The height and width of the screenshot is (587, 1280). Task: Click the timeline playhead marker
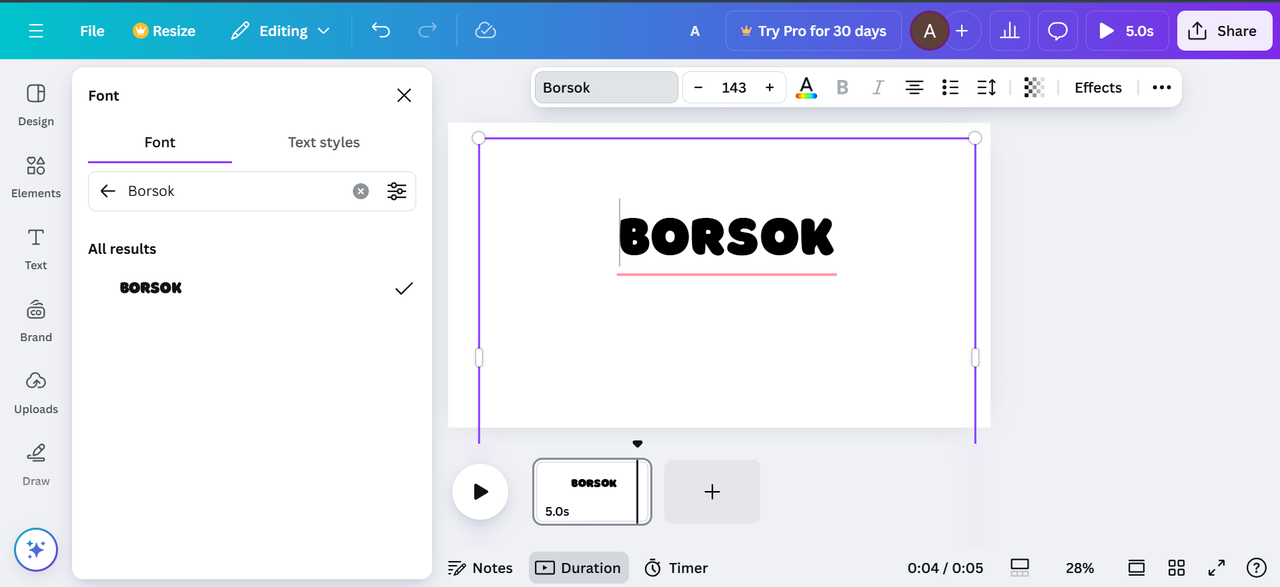(x=637, y=443)
